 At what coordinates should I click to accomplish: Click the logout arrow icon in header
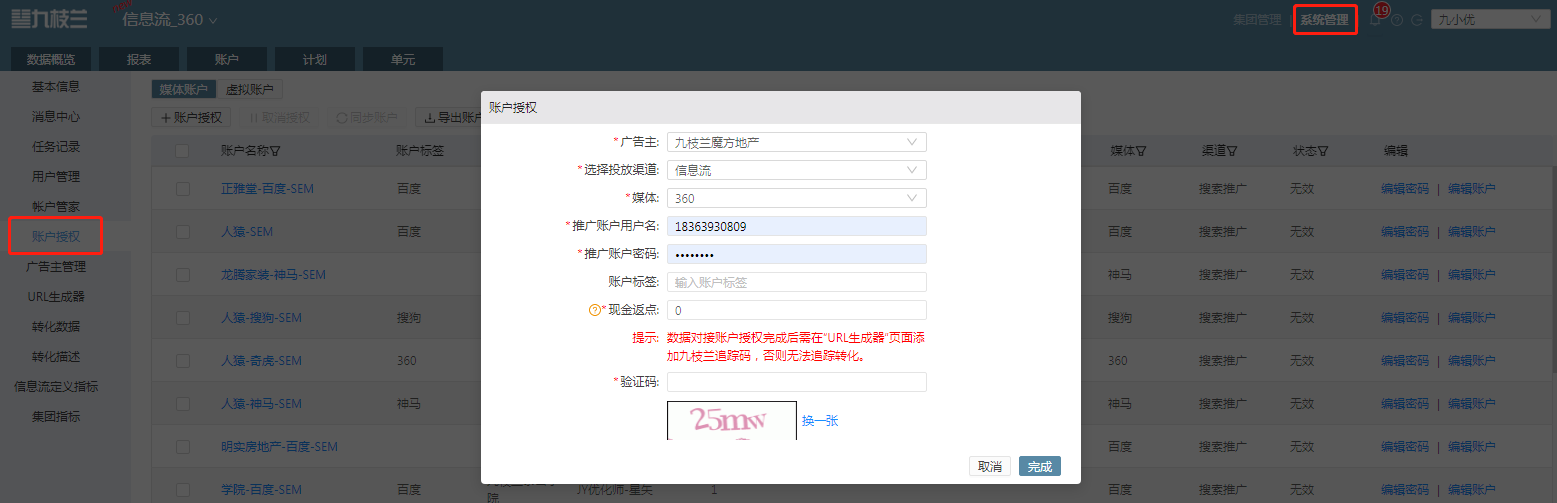(x=1417, y=20)
